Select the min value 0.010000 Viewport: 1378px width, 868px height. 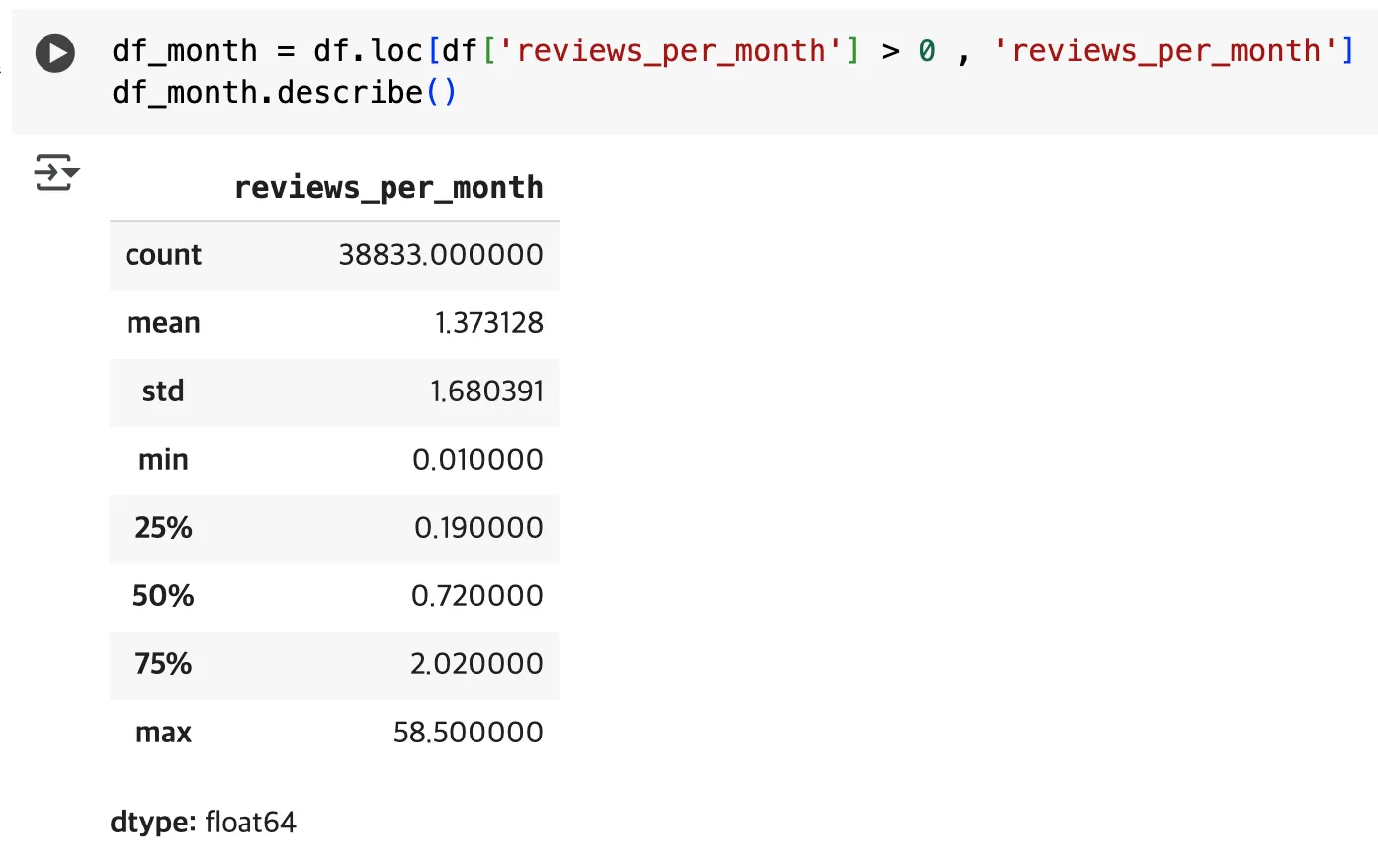pos(477,460)
